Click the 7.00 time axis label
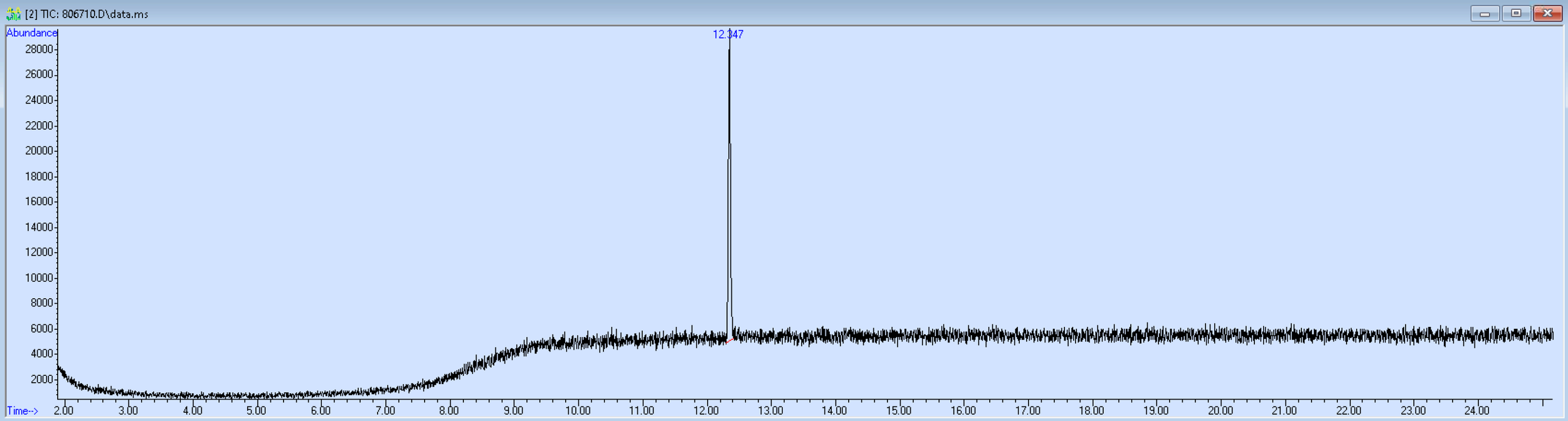This screenshot has width=1568, height=421. tap(385, 410)
